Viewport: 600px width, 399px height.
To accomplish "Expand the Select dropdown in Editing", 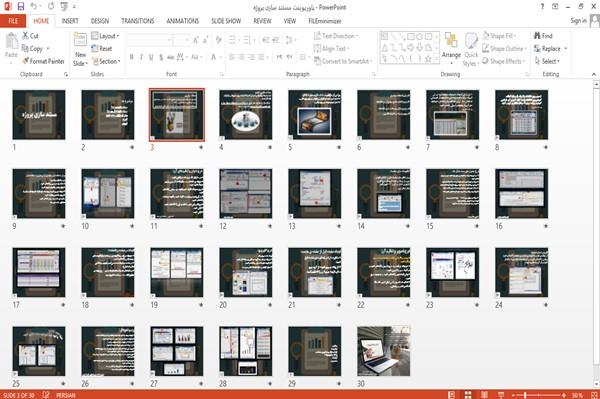I will tap(547, 61).
